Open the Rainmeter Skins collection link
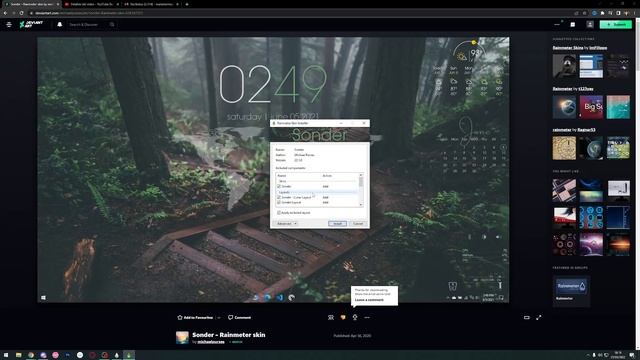Viewport: 640px width, 360px height. click(x=568, y=48)
